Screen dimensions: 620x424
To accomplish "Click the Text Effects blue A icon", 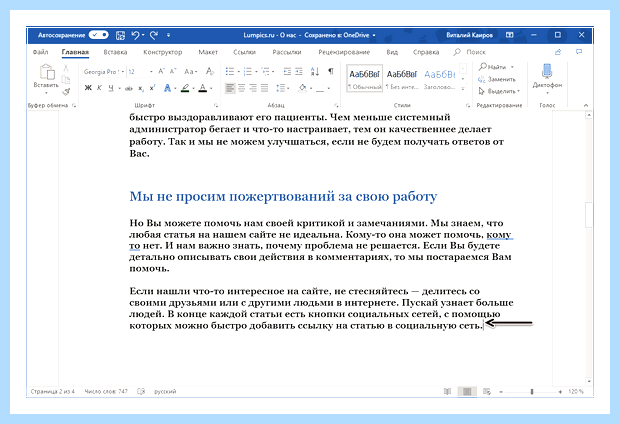I will (x=168, y=88).
